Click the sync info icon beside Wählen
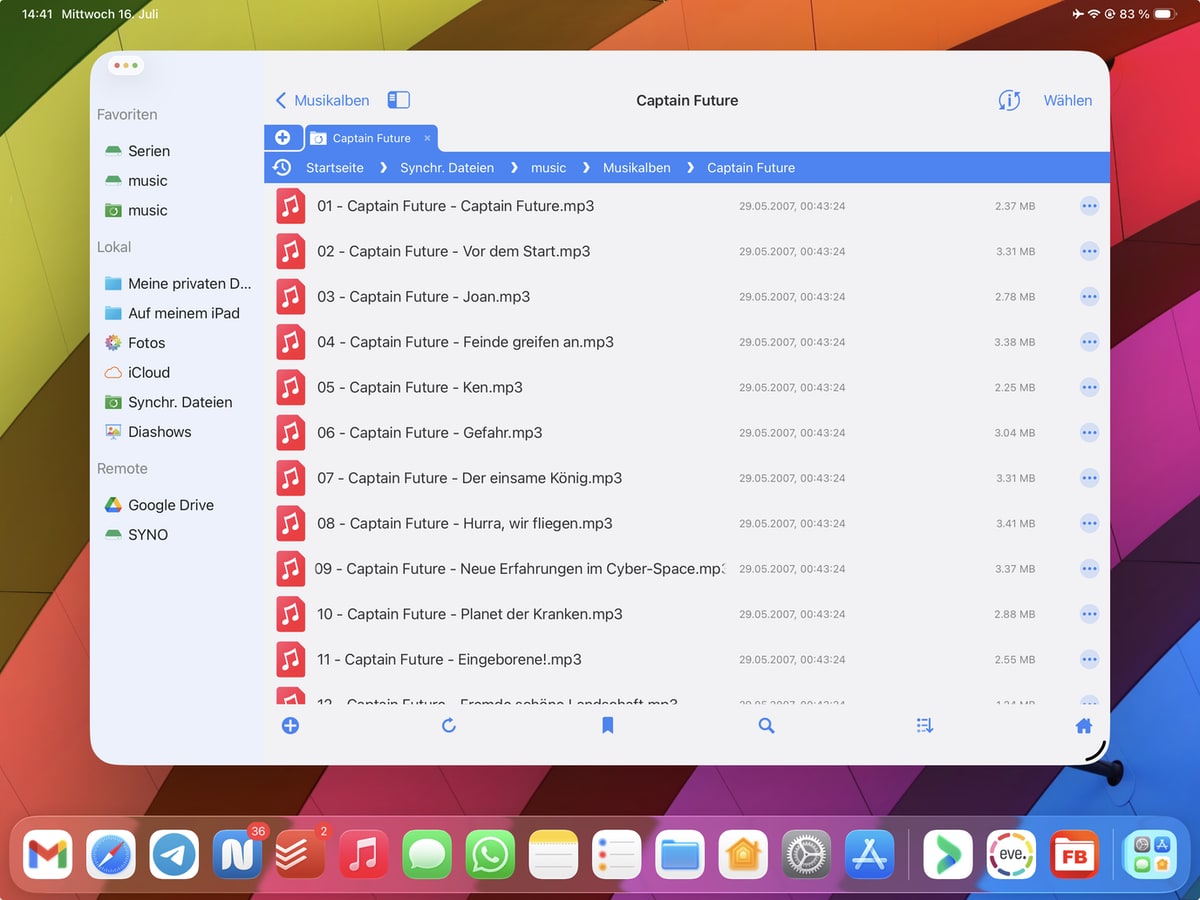This screenshot has width=1200, height=900. (x=1009, y=100)
